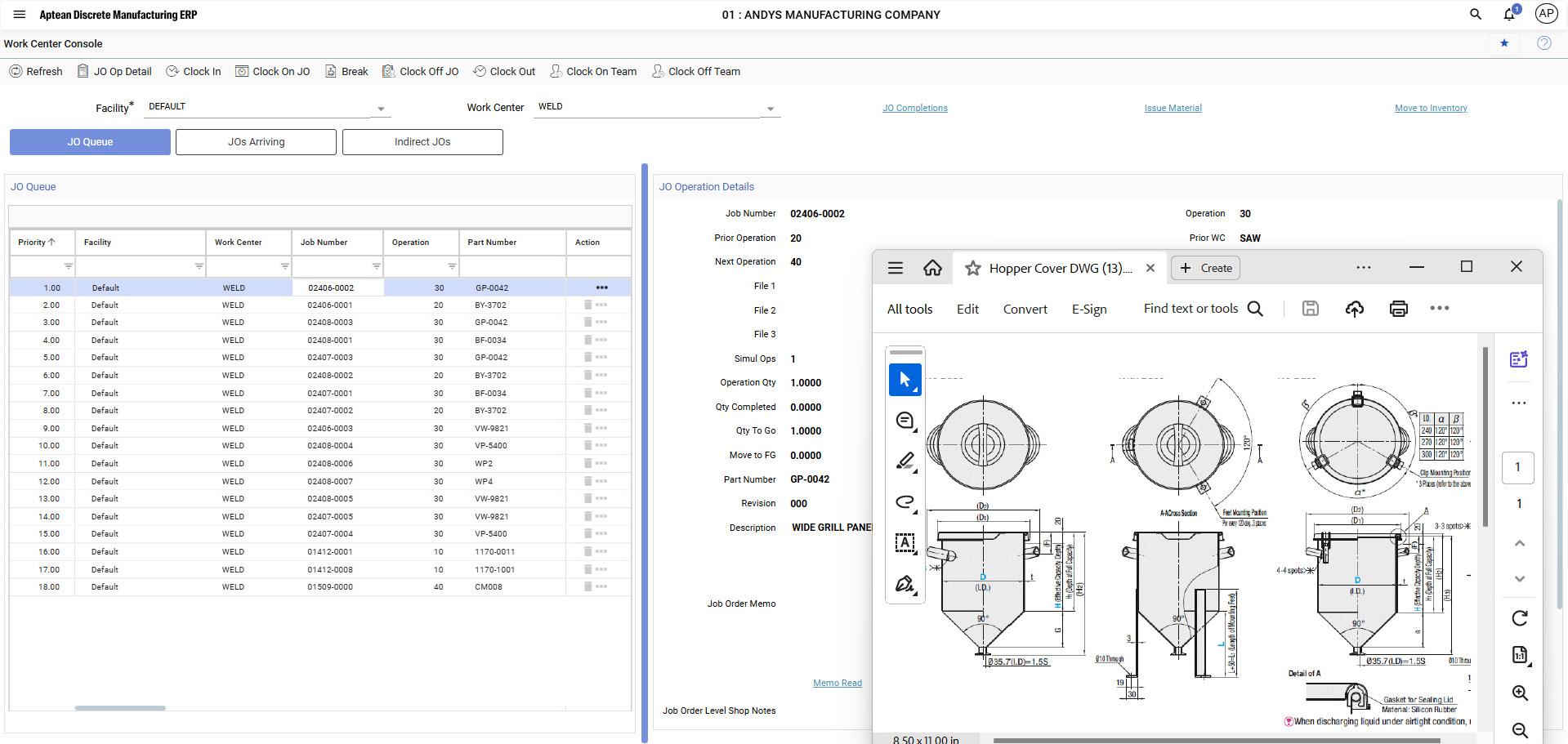Click the Clock On JO toolbar button
Viewport: 1568px width, 744px height.
point(273,72)
